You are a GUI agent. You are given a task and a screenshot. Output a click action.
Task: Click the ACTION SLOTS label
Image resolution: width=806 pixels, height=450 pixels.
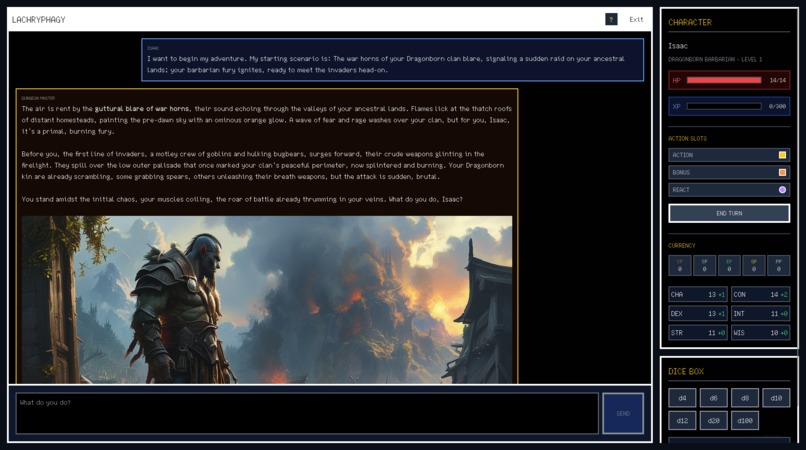687,139
